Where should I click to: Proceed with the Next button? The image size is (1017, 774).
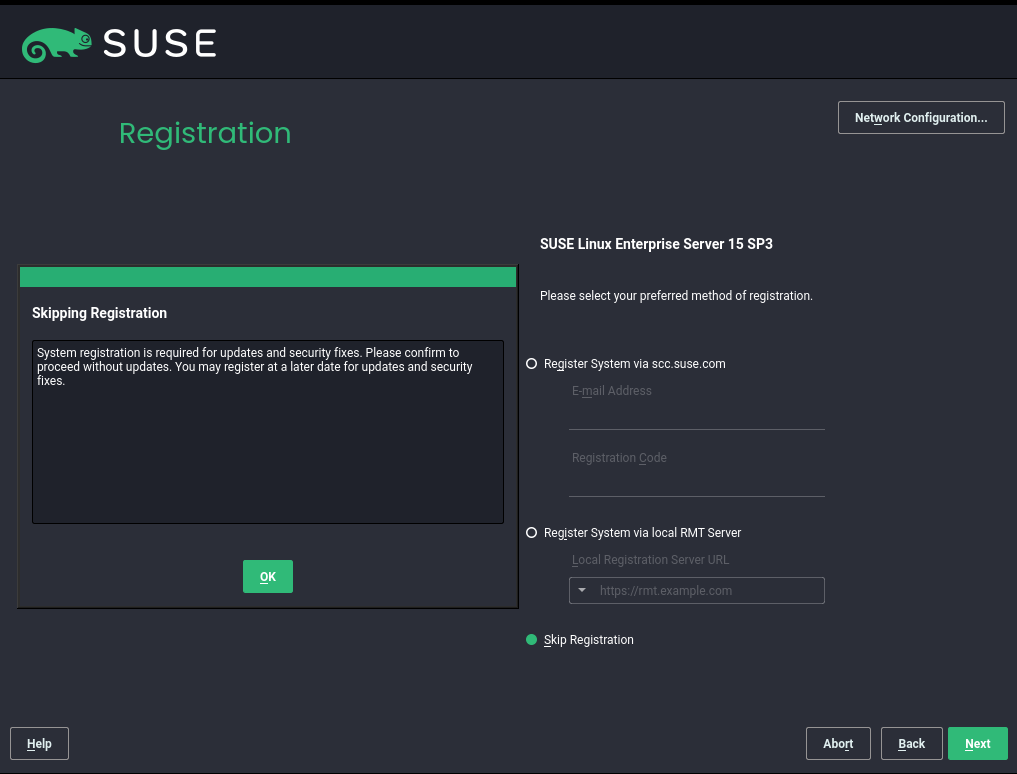click(x=977, y=744)
